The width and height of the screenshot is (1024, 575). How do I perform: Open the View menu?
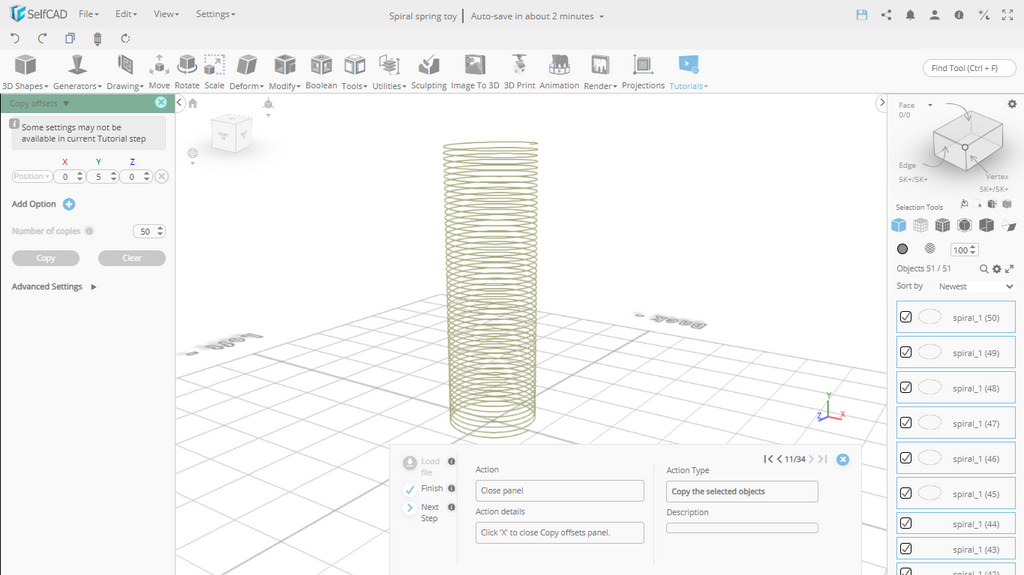166,14
